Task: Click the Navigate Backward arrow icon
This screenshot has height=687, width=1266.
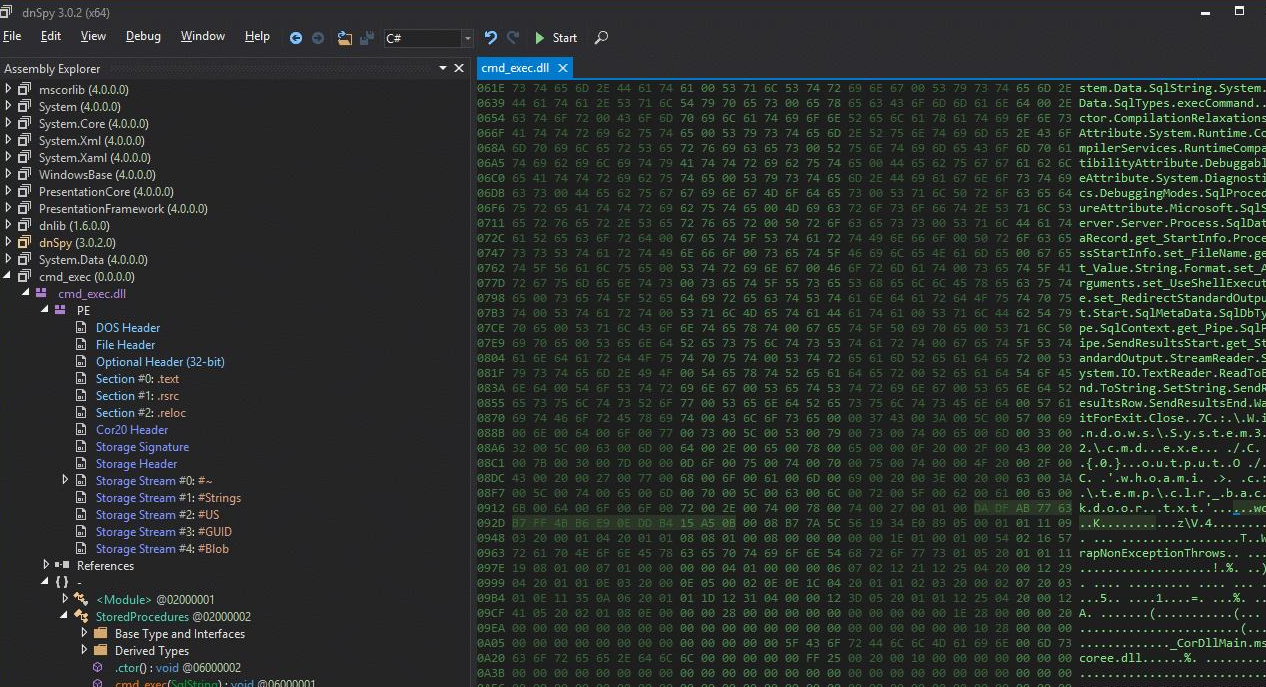Action: pos(296,38)
